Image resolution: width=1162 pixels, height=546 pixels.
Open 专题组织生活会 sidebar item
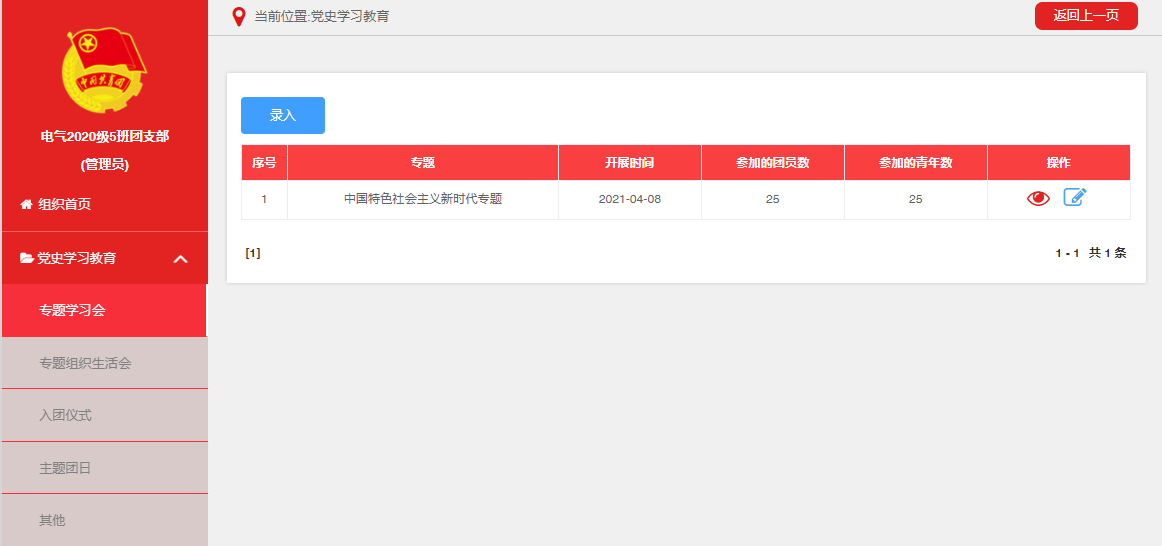pos(85,363)
